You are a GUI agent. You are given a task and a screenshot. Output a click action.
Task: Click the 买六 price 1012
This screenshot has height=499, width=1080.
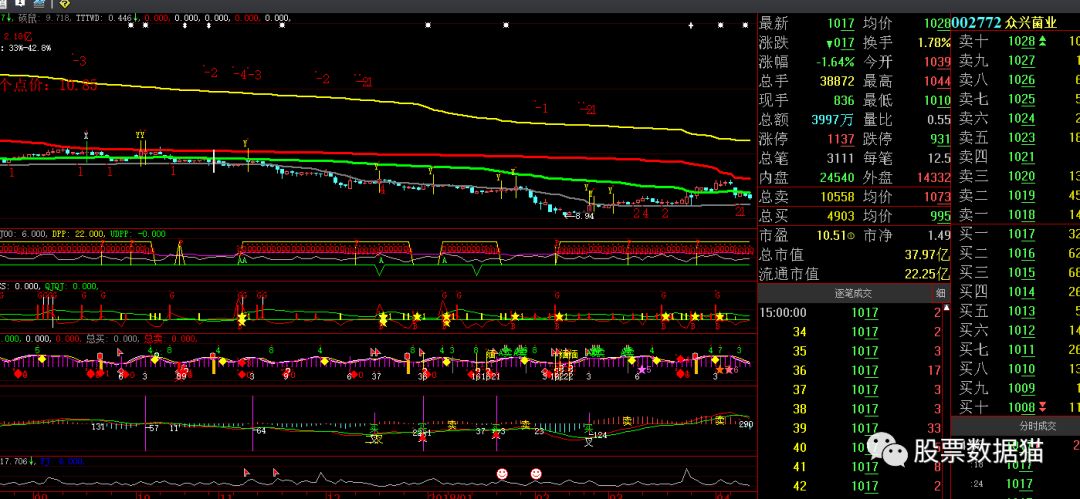1021,331
